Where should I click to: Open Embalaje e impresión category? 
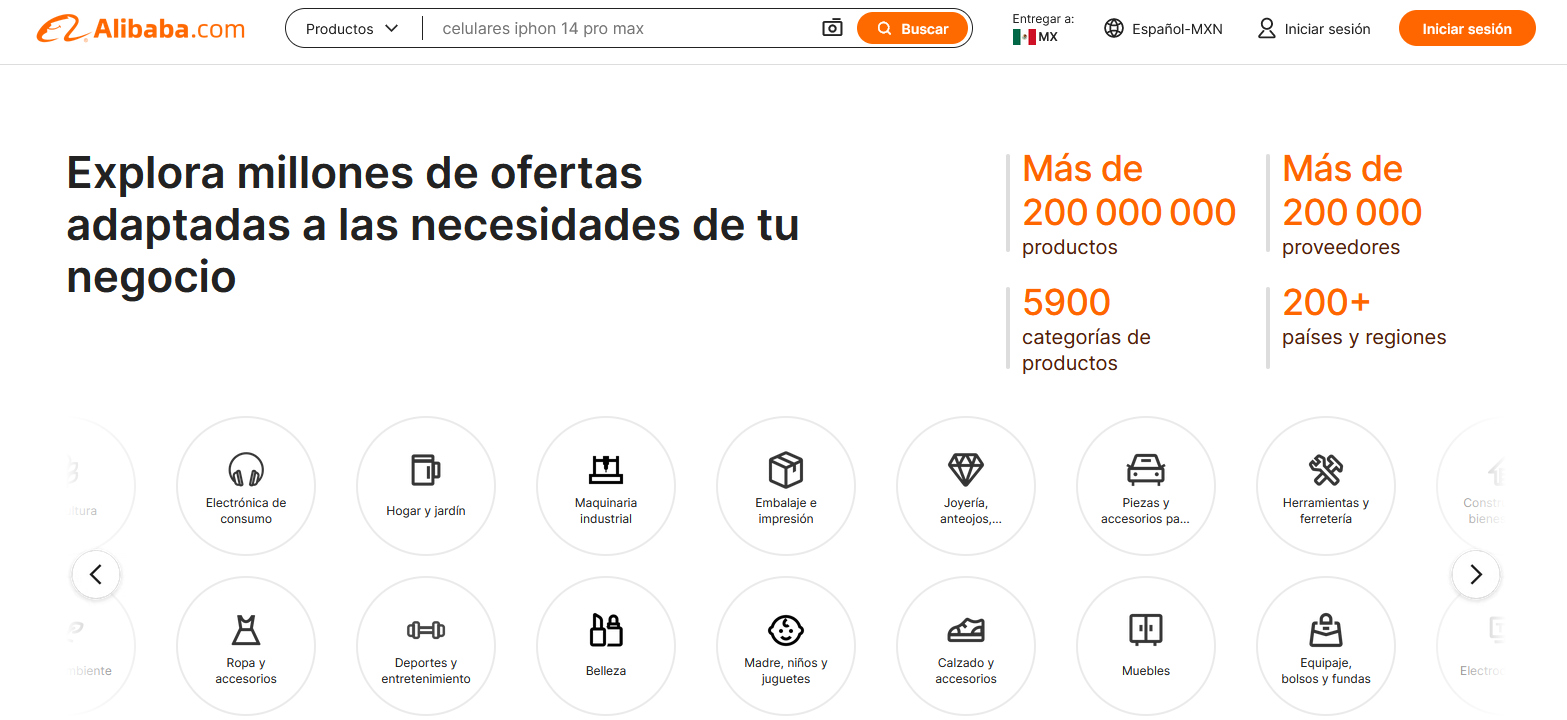pos(786,486)
